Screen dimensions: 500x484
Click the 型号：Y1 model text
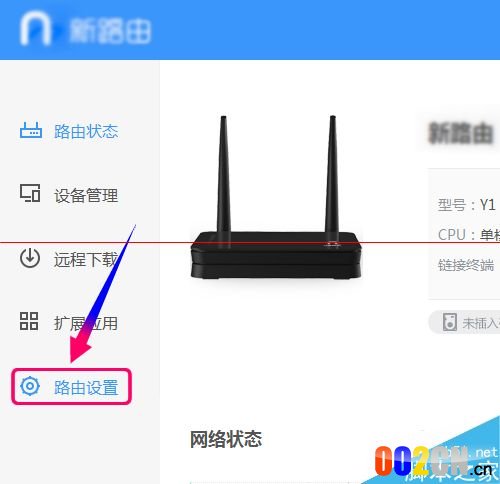point(467,205)
